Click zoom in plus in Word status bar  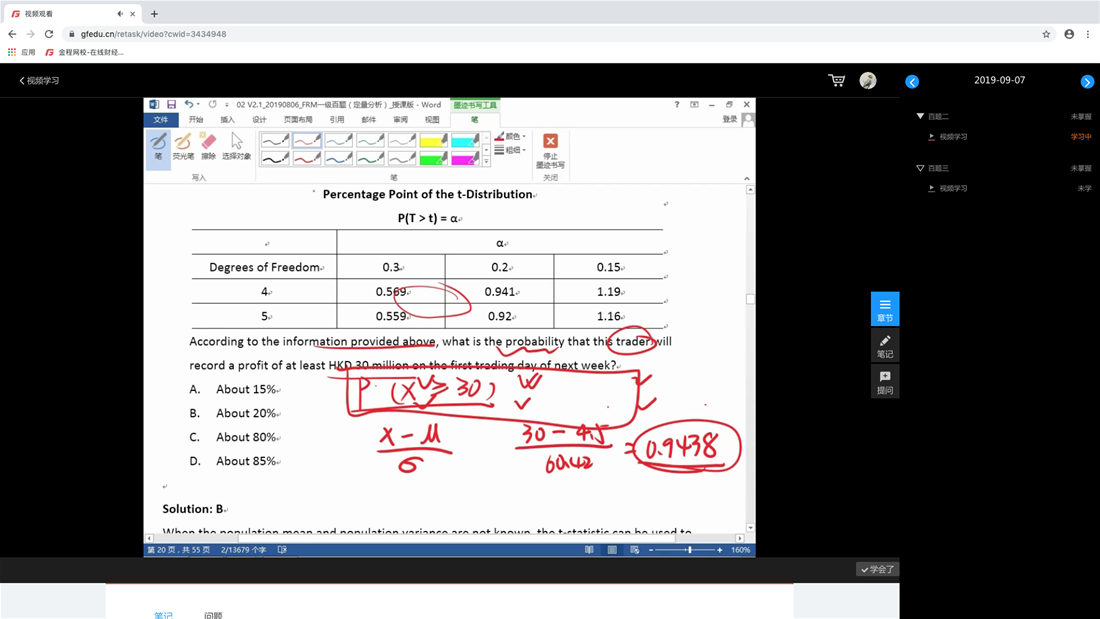pyautogui.click(x=720, y=550)
